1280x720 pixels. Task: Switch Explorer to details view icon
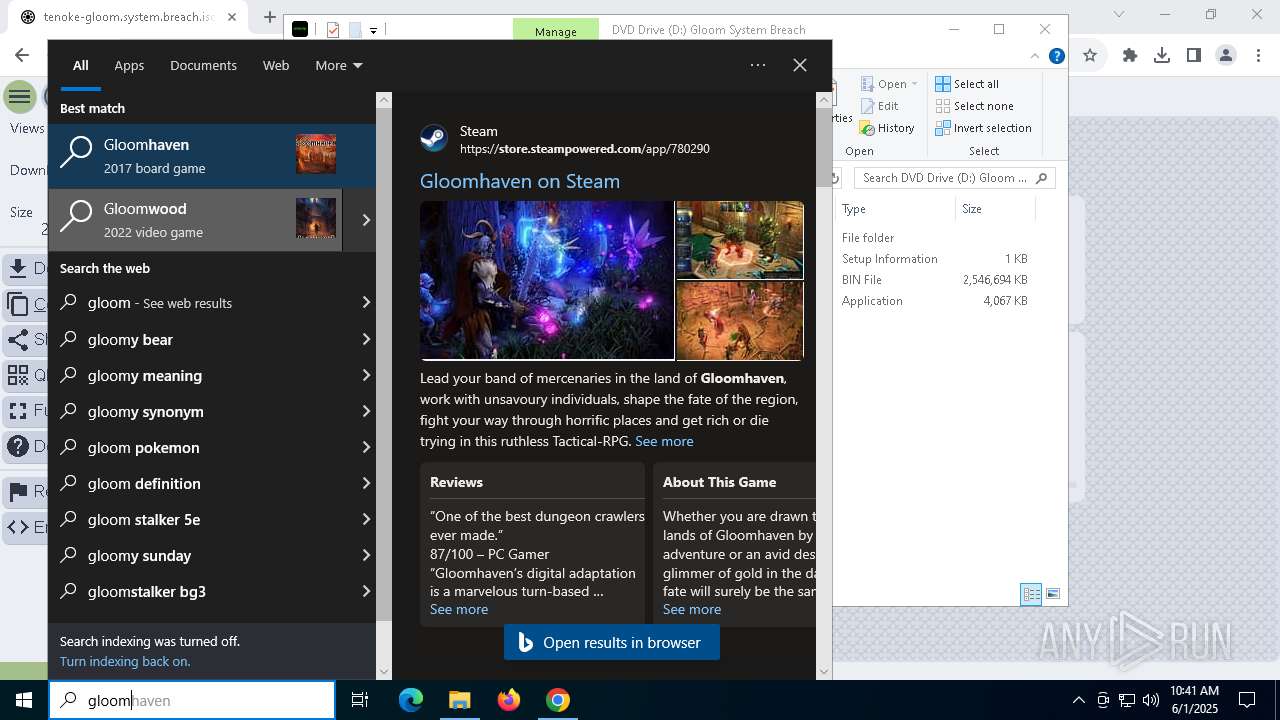1031,594
